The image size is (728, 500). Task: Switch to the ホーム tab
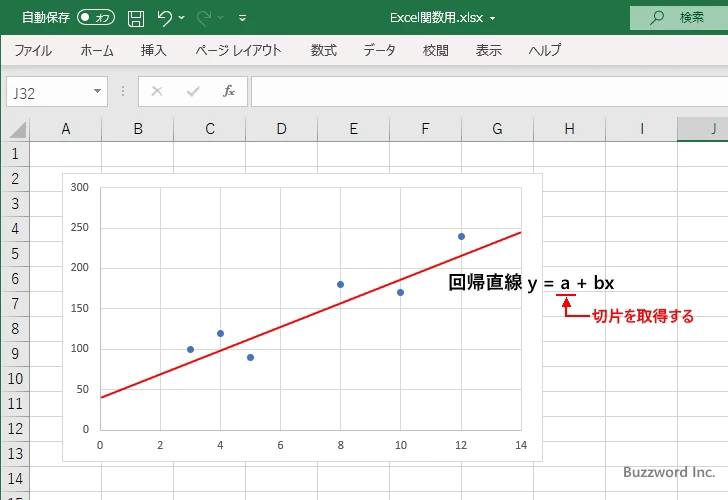click(97, 50)
